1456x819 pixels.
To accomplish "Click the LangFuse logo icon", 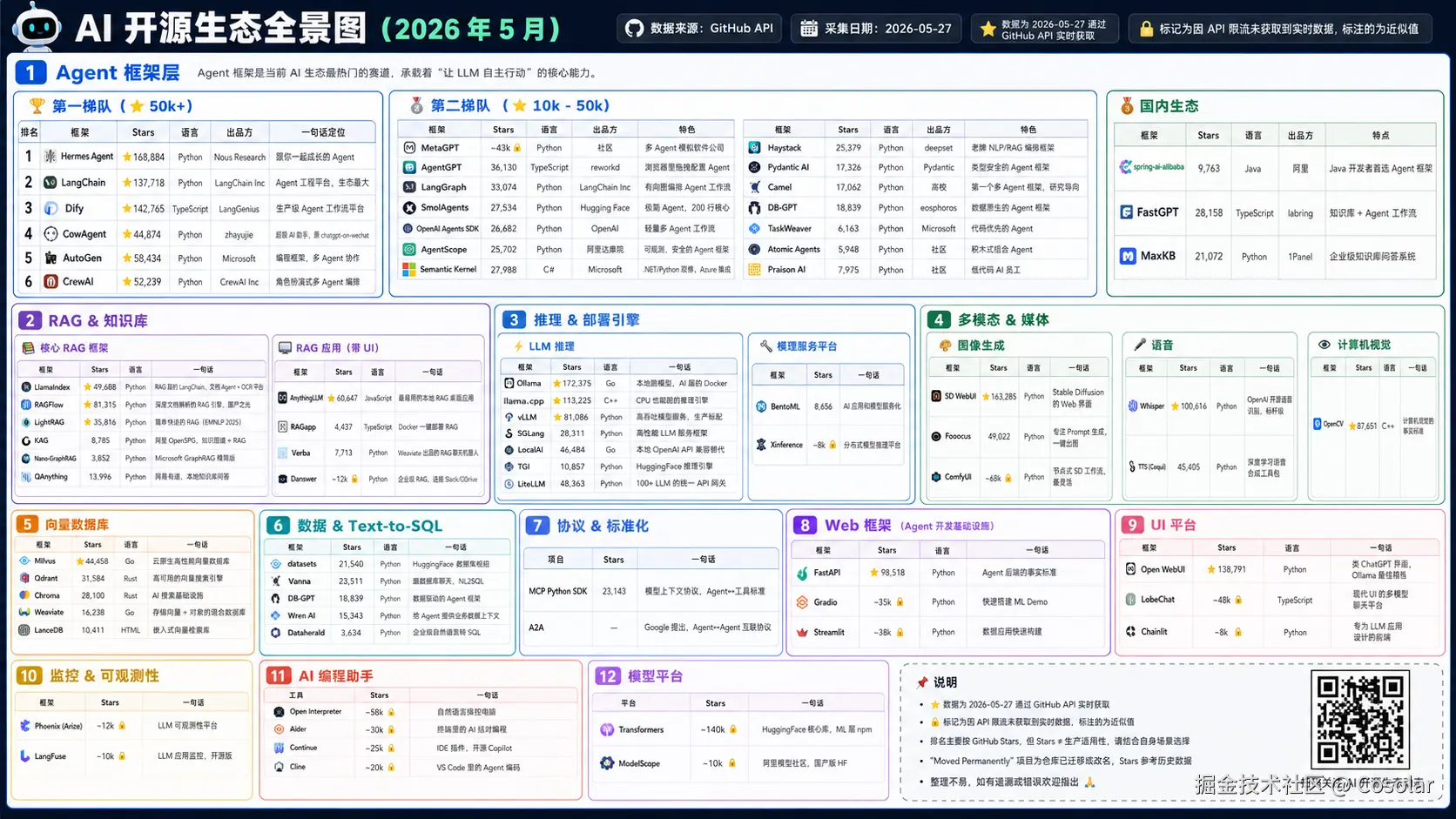I will pyautogui.click(x=24, y=756).
